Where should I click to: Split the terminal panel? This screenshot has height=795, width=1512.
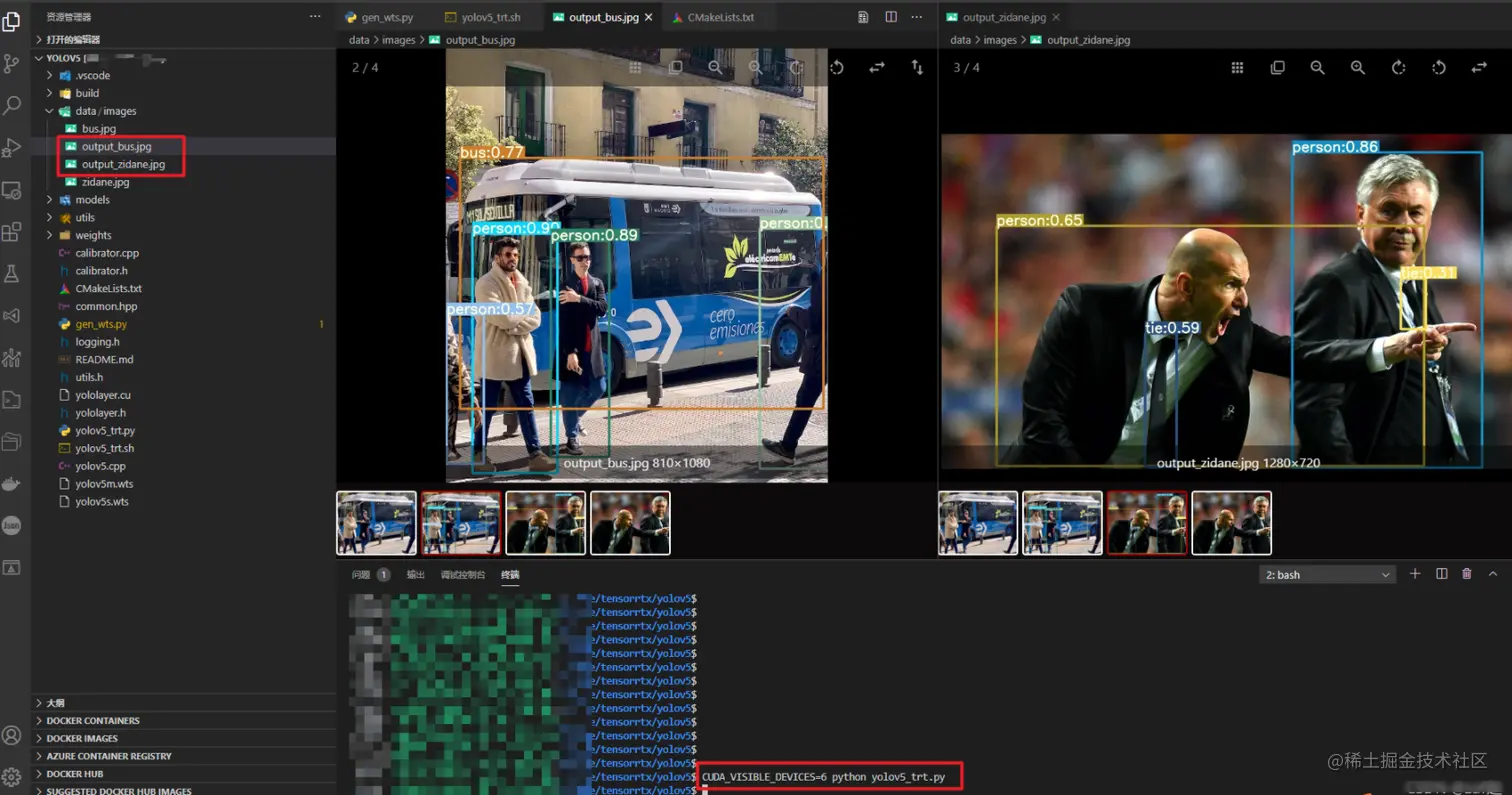1441,574
